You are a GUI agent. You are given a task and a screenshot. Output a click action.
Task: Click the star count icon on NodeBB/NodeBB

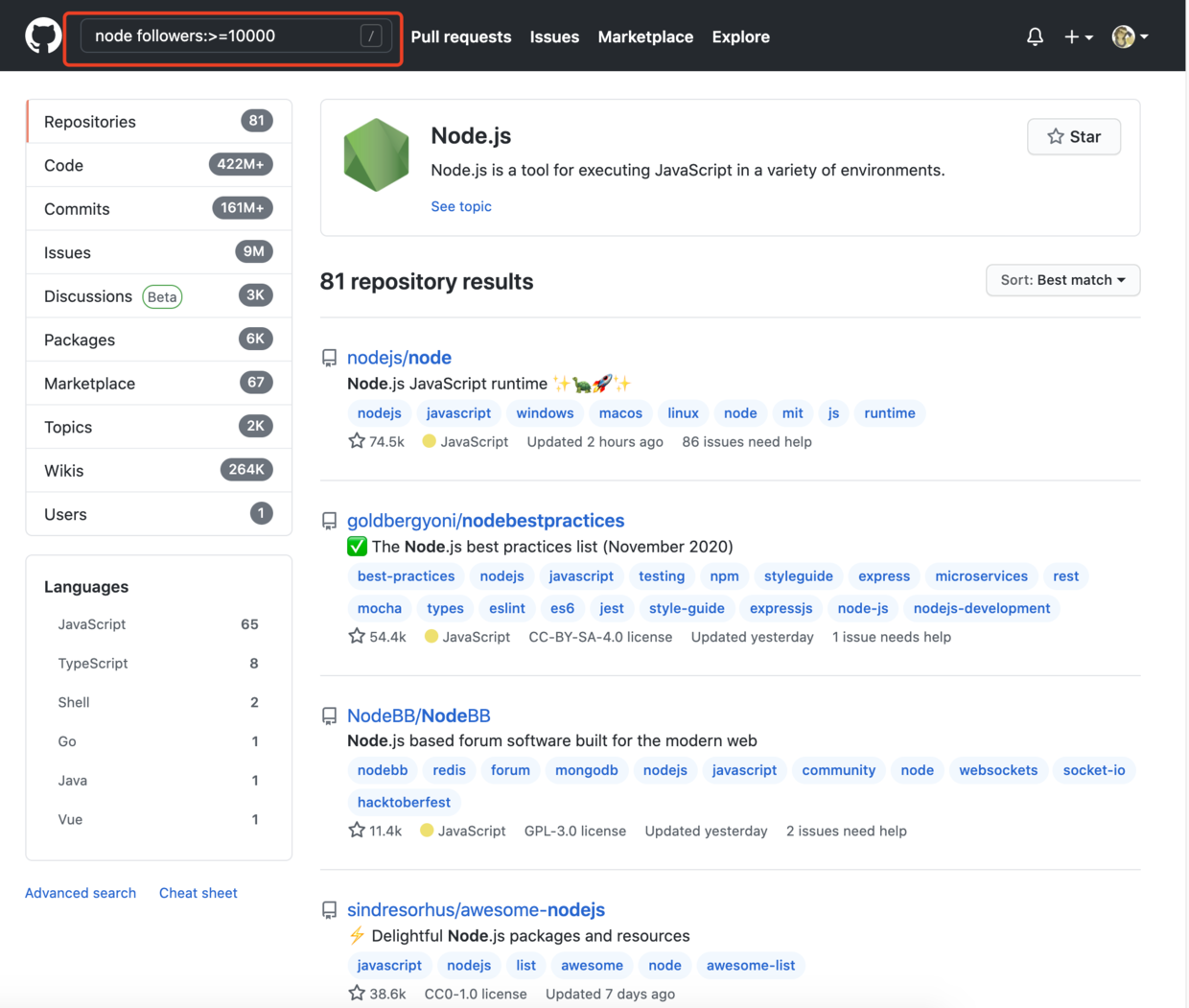[356, 831]
